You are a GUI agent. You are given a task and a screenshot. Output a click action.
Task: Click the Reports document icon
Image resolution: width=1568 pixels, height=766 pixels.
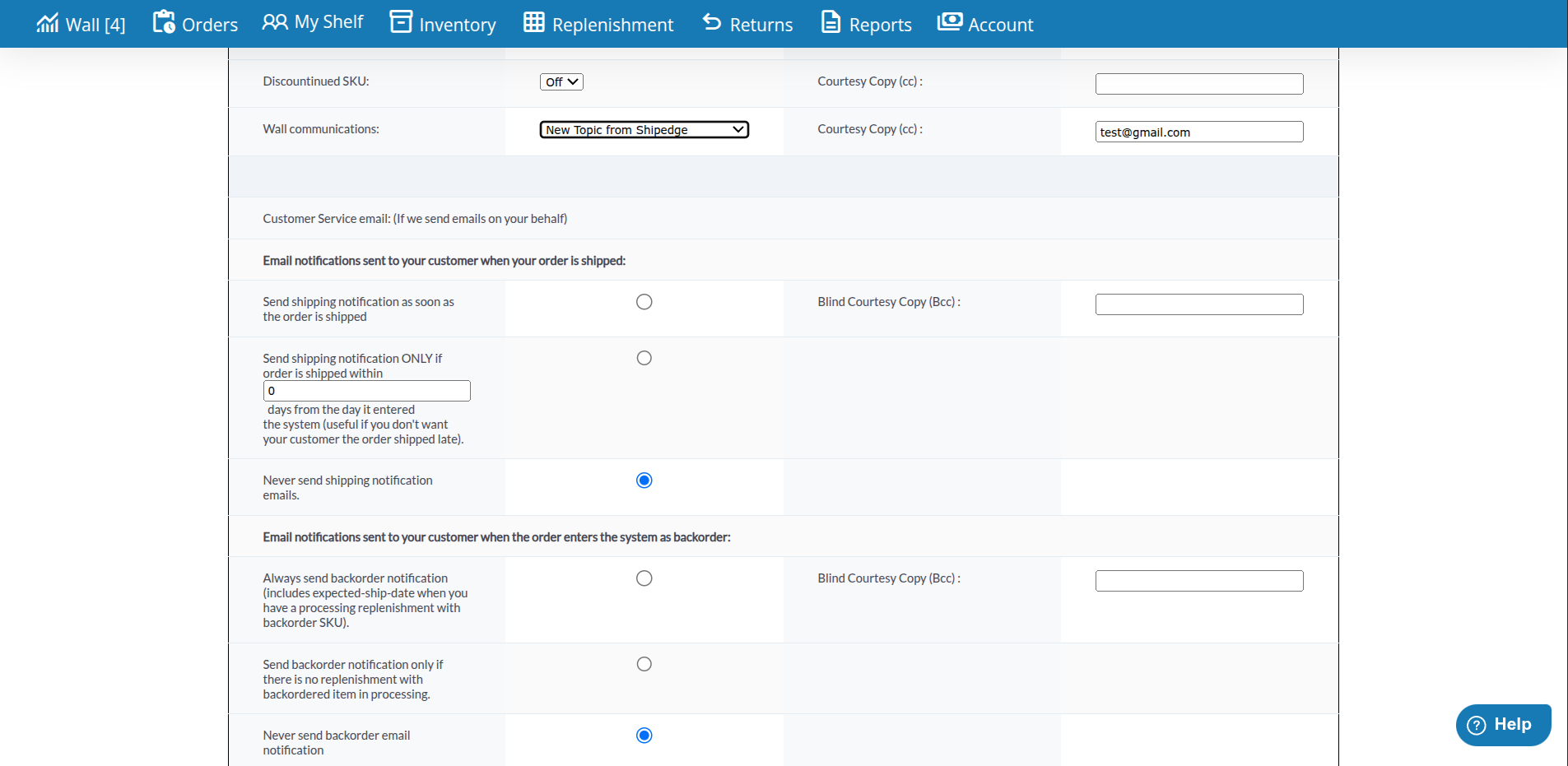click(831, 22)
